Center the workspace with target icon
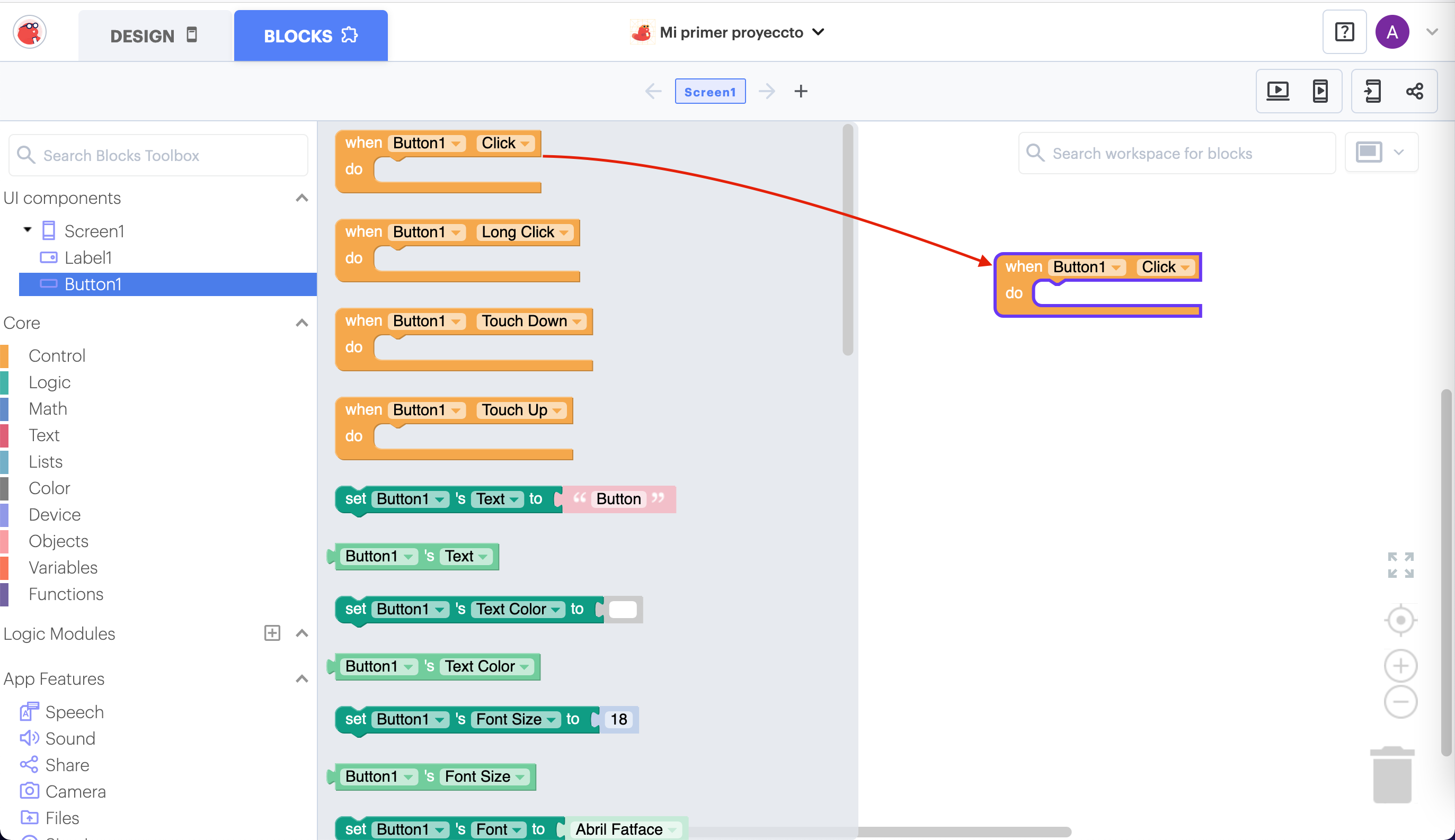The image size is (1455, 840). (1400, 621)
